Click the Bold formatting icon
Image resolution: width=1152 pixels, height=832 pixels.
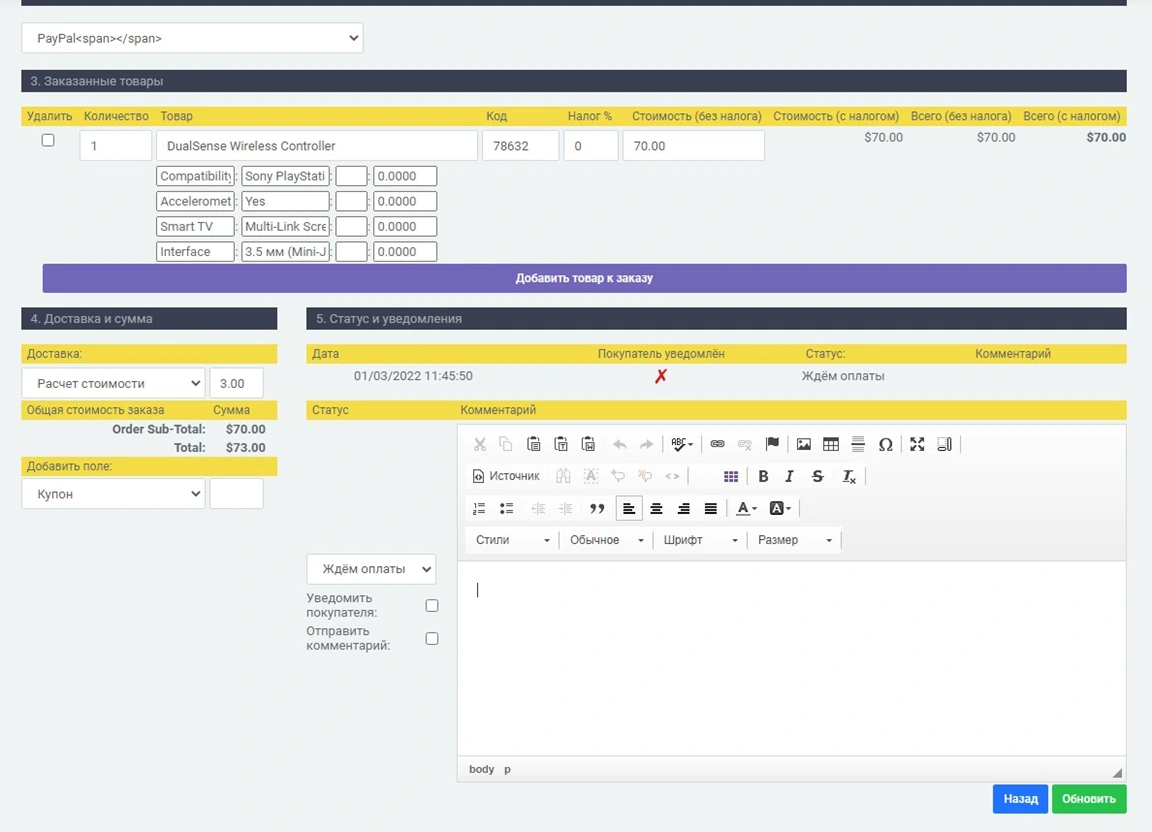coord(763,476)
